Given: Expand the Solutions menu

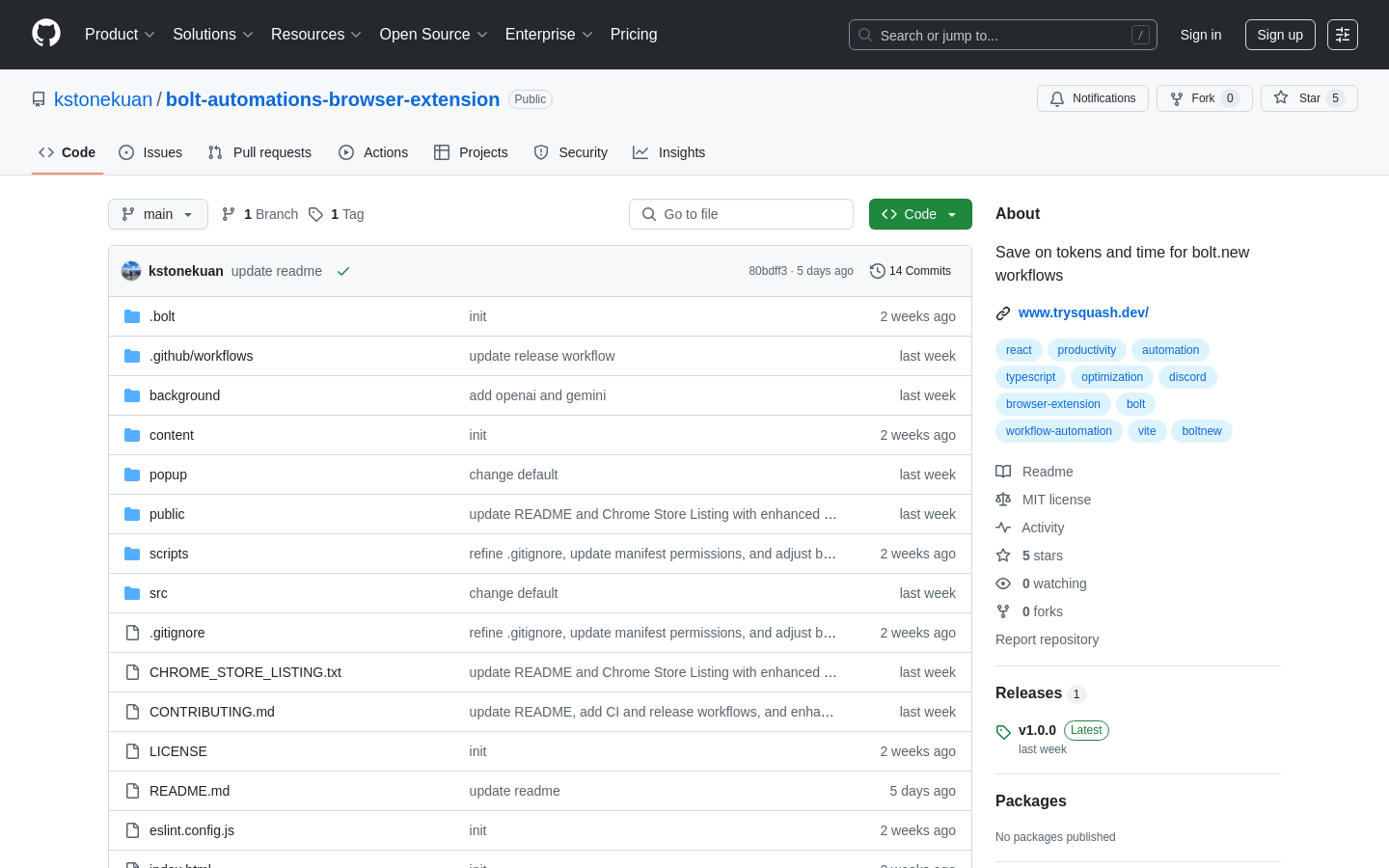Looking at the screenshot, I should (213, 35).
